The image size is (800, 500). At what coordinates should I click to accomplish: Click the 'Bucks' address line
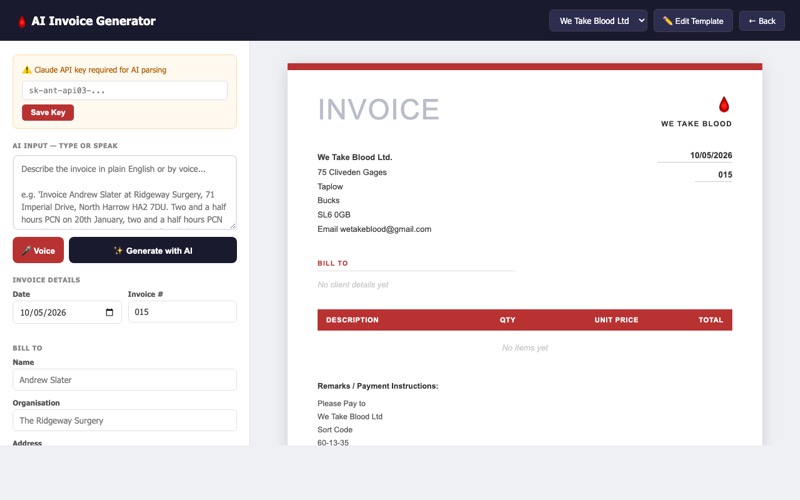pos(328,200)
